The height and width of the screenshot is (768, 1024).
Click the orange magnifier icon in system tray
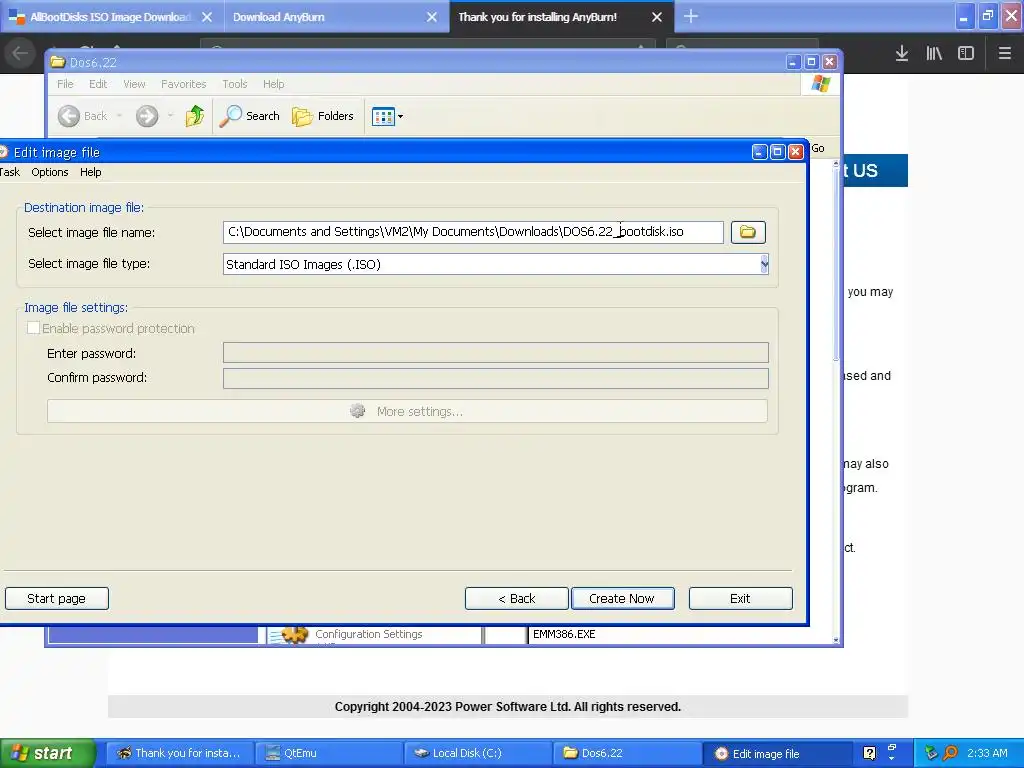[x=950, y=753]
